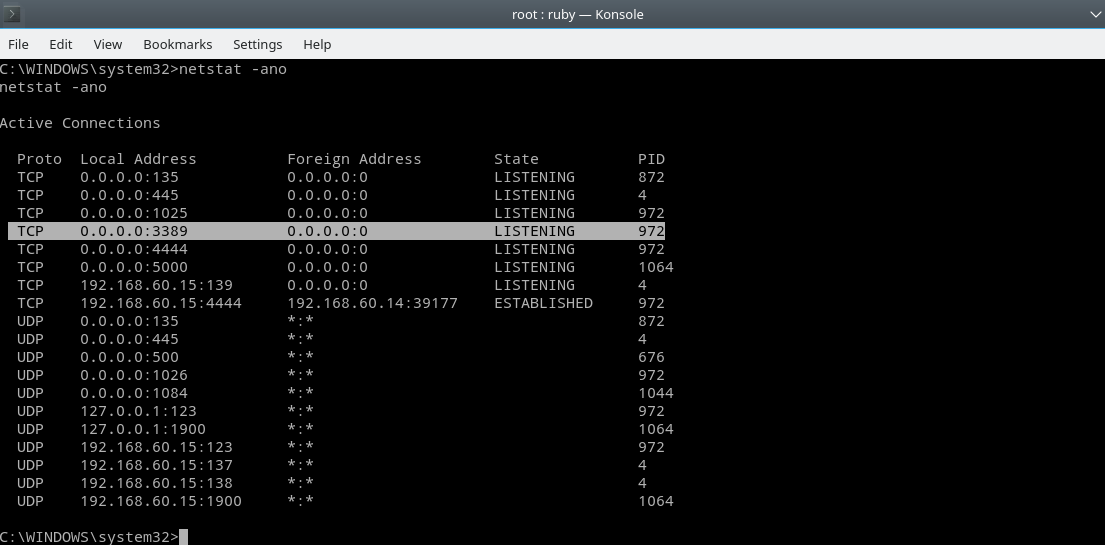
Task: Click the 'Foreign Address' column header
Action: (x=354, y=159)
